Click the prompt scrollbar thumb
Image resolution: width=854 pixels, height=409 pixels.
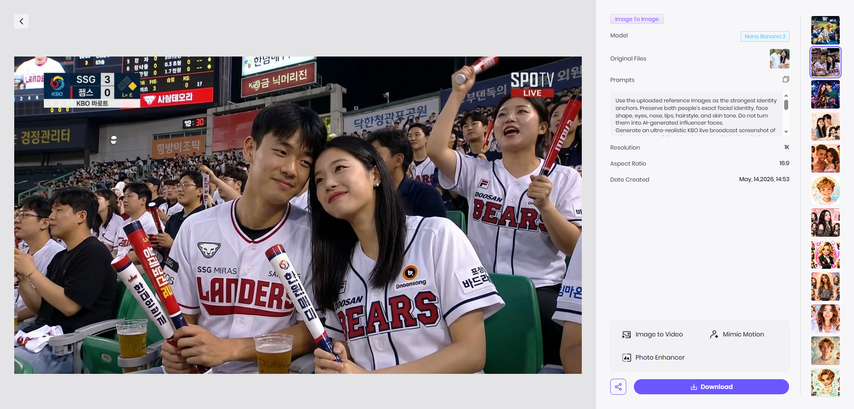coord(786,104)
